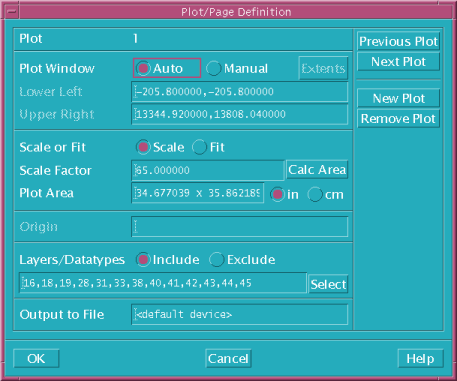Create a New Plot
This screenshot has height=381, width=457.
tap(398, 98)
